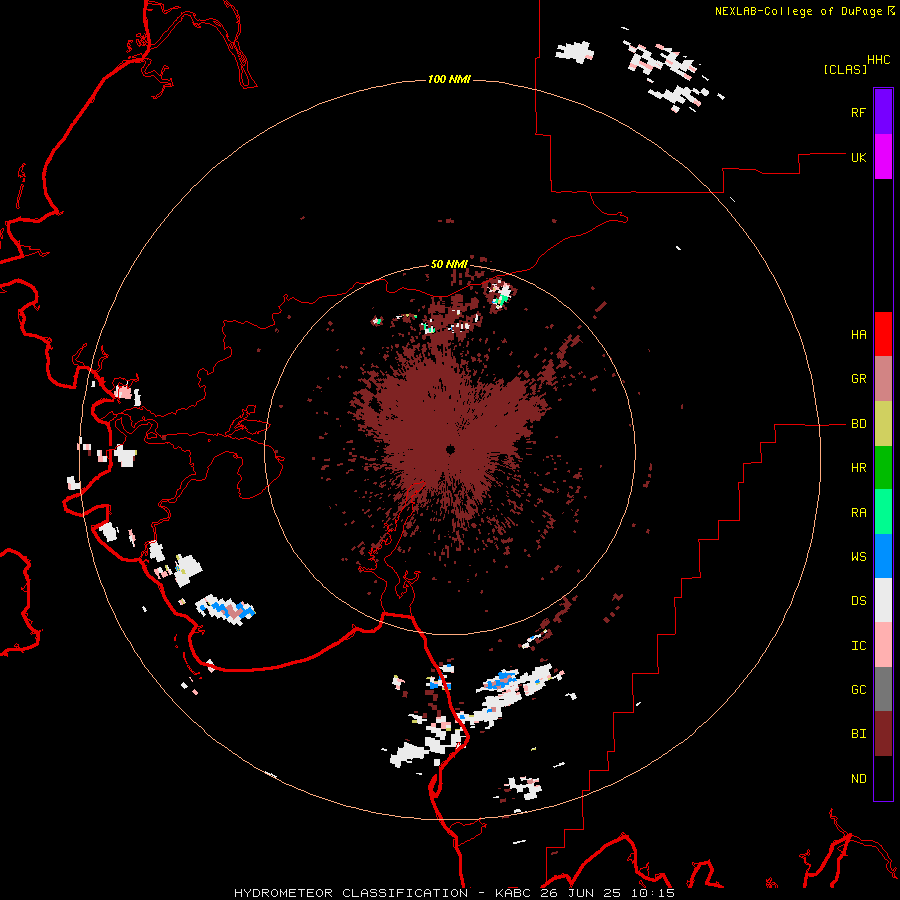The width and height of the screenshot is (900, 900).
Task: Click the ND legend label
Action: pyautogui.click(x=859, y=779)
